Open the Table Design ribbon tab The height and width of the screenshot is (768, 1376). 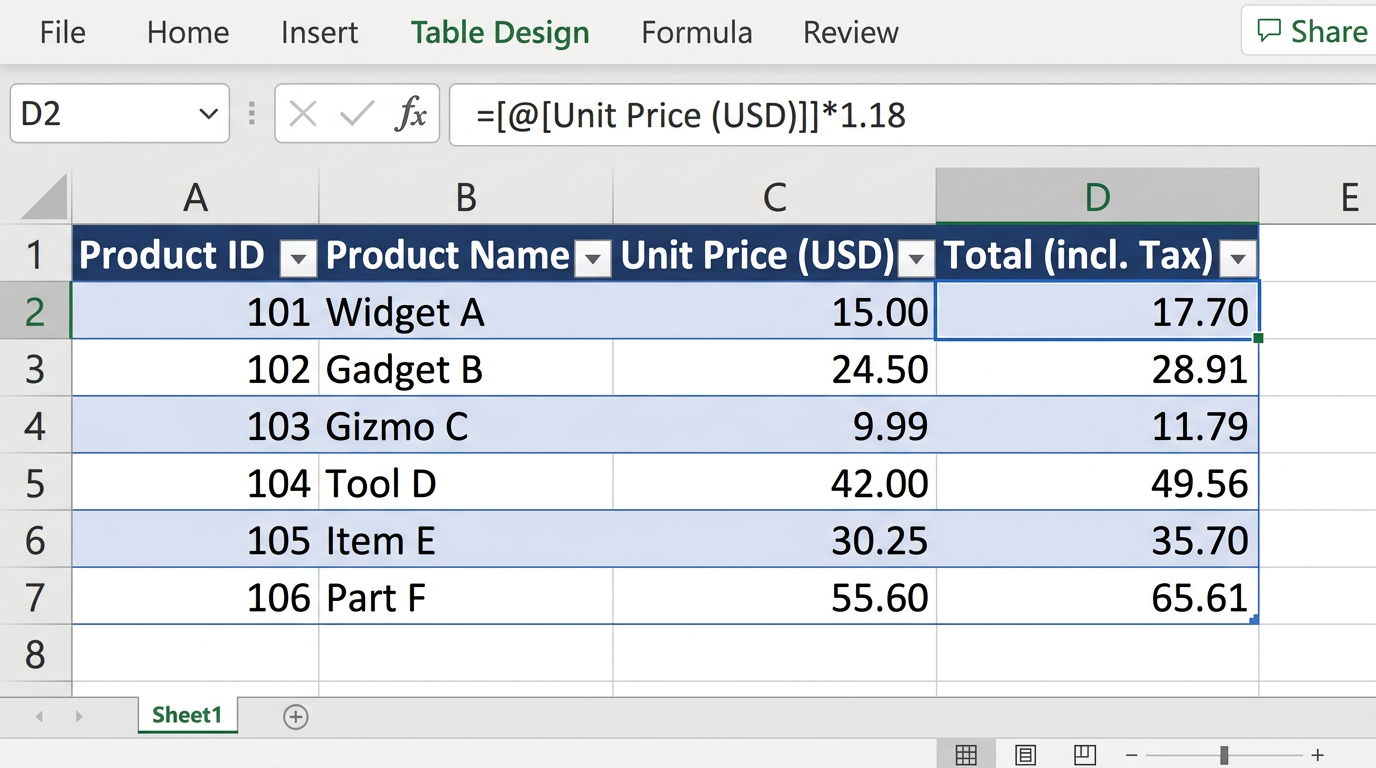(x=500, y=33)
